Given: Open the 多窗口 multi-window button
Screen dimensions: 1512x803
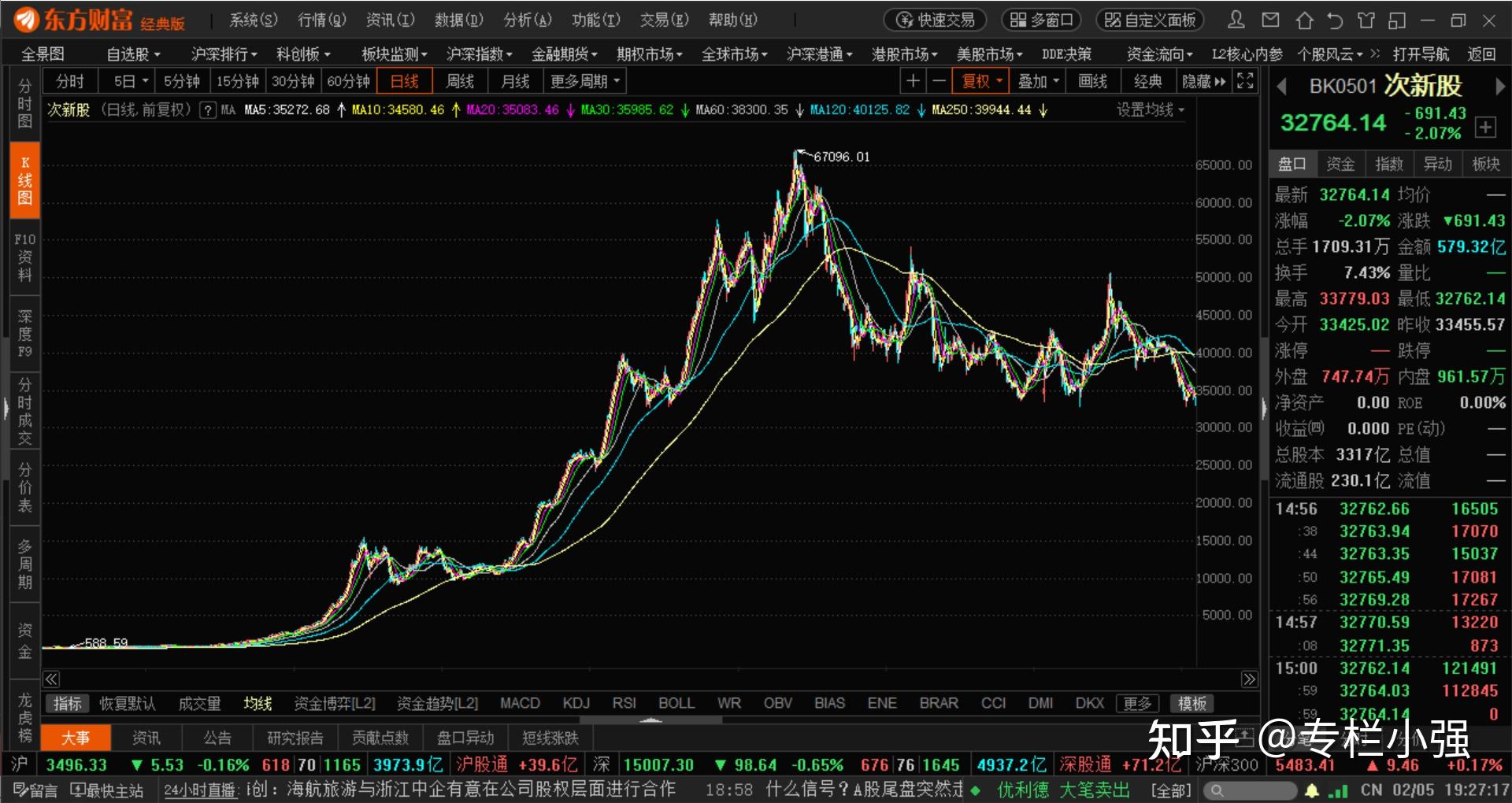Looking at the screenshot, I should pyautogui.click(x=1041, y=20).
